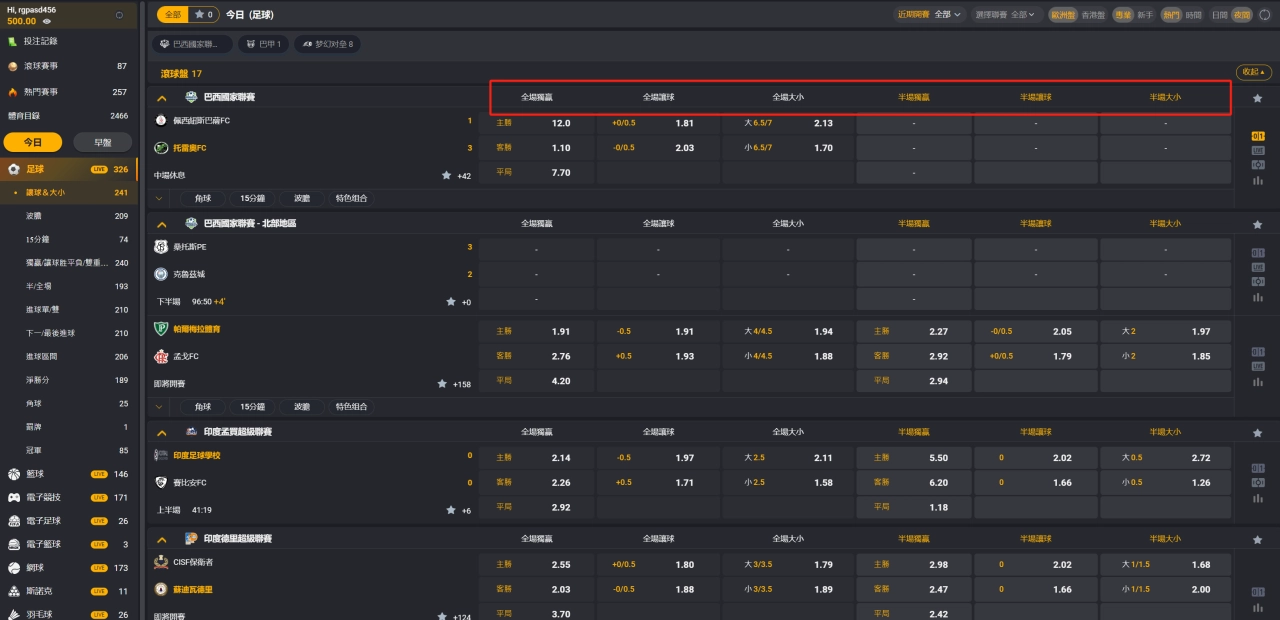
Task: Open 投注記錄 betting records in the sidebar
Action: [40, 41]
